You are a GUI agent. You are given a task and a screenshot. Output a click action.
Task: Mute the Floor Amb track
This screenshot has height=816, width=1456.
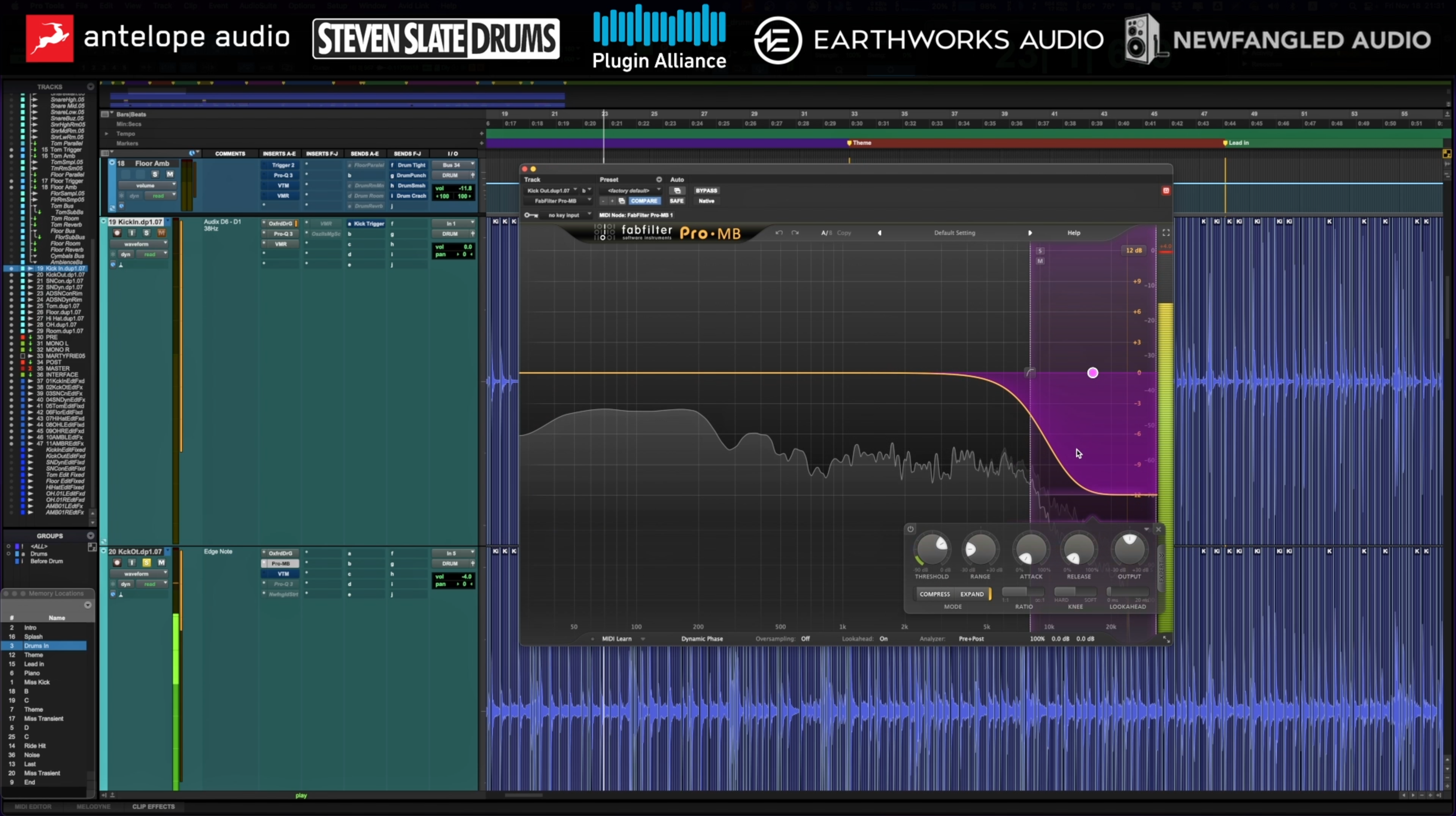169,175
